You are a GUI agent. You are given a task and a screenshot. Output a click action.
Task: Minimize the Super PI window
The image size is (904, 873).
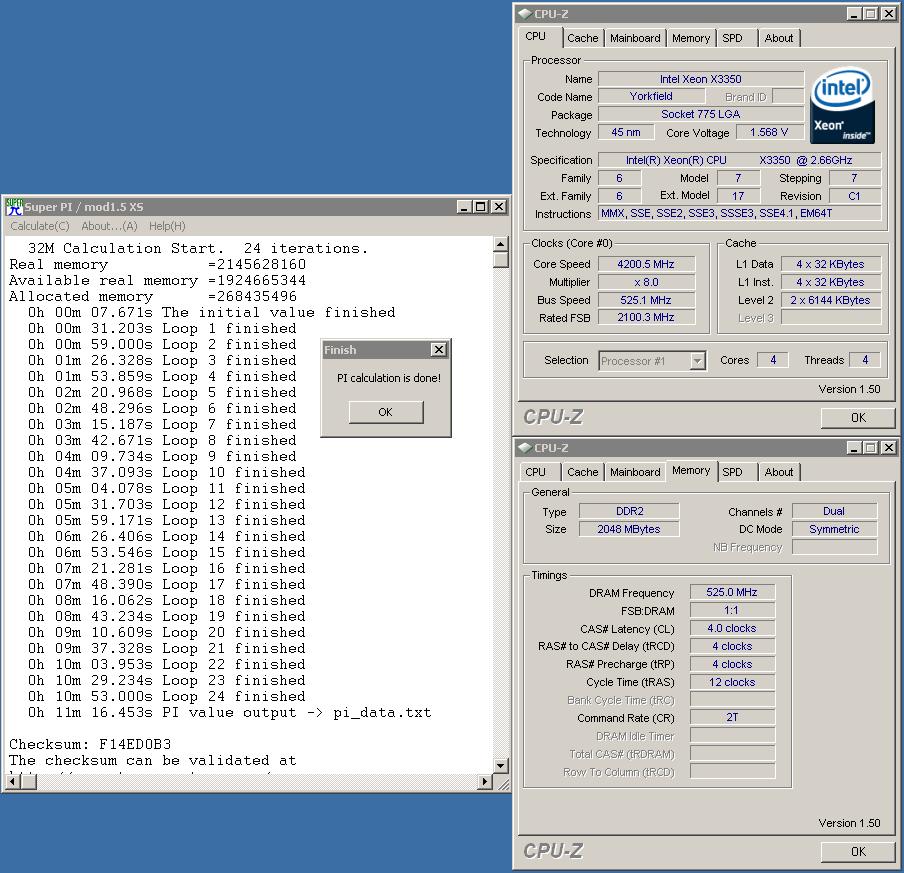tap(465, 206)
